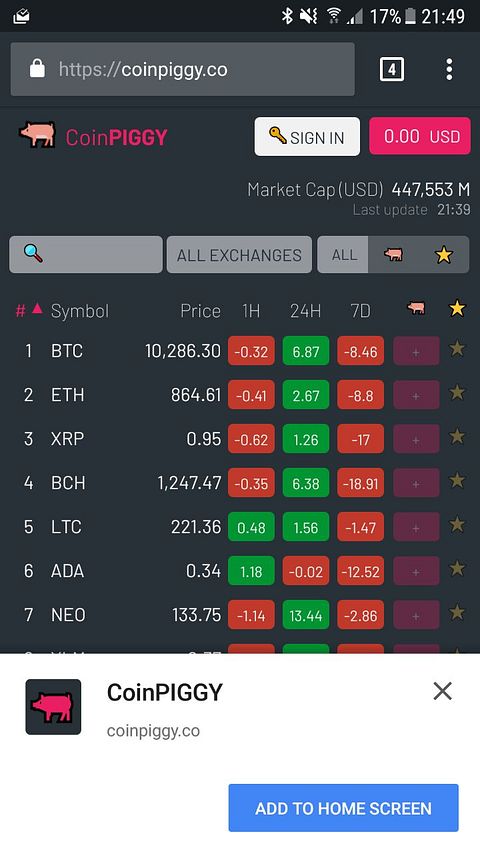480x853 pixels.
Task: Sort rank using the # arrow header
Action: click(x=29, y=310)
